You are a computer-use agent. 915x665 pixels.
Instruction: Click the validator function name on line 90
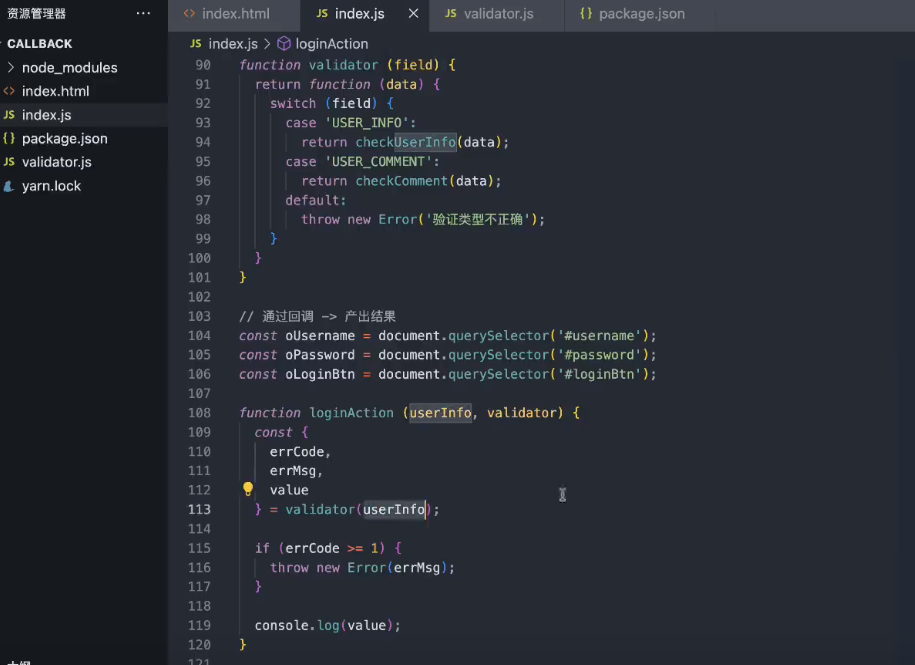(x=343, y=65)
